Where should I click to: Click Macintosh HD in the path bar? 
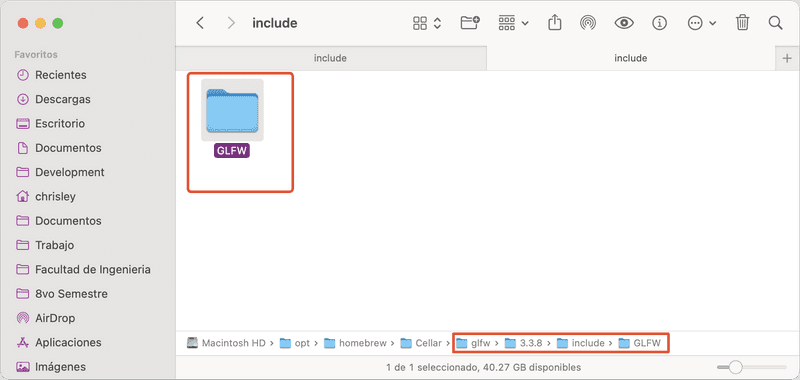pos(227,343)
